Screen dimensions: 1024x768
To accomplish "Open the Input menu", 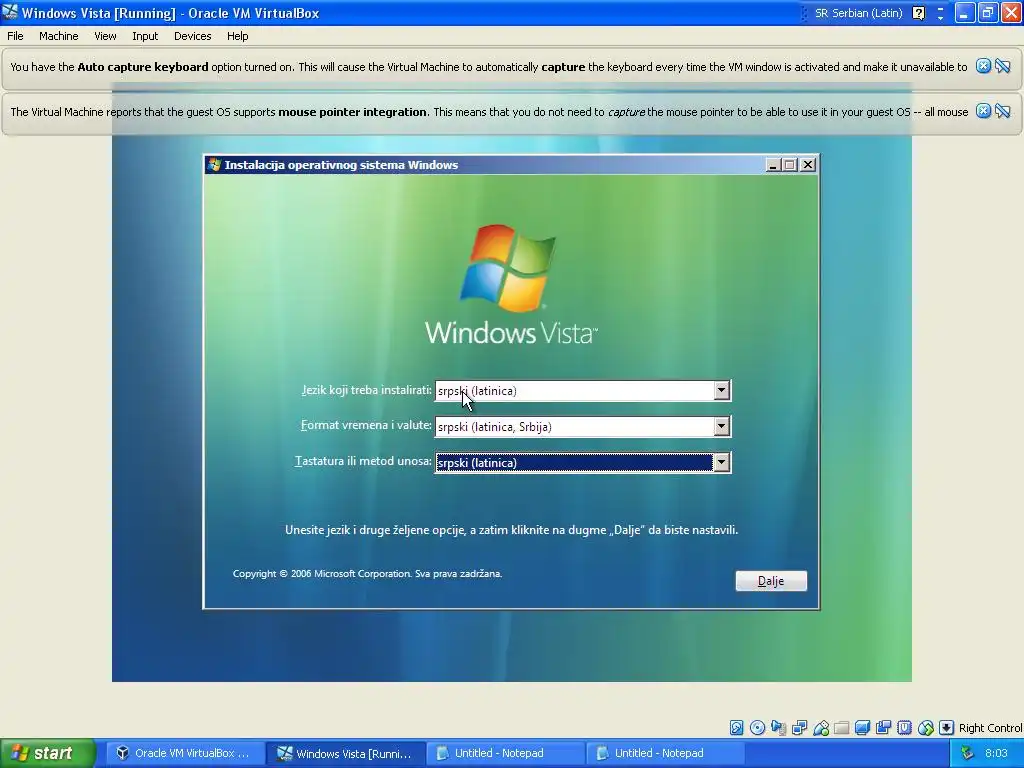I will (x=145, y=36).
